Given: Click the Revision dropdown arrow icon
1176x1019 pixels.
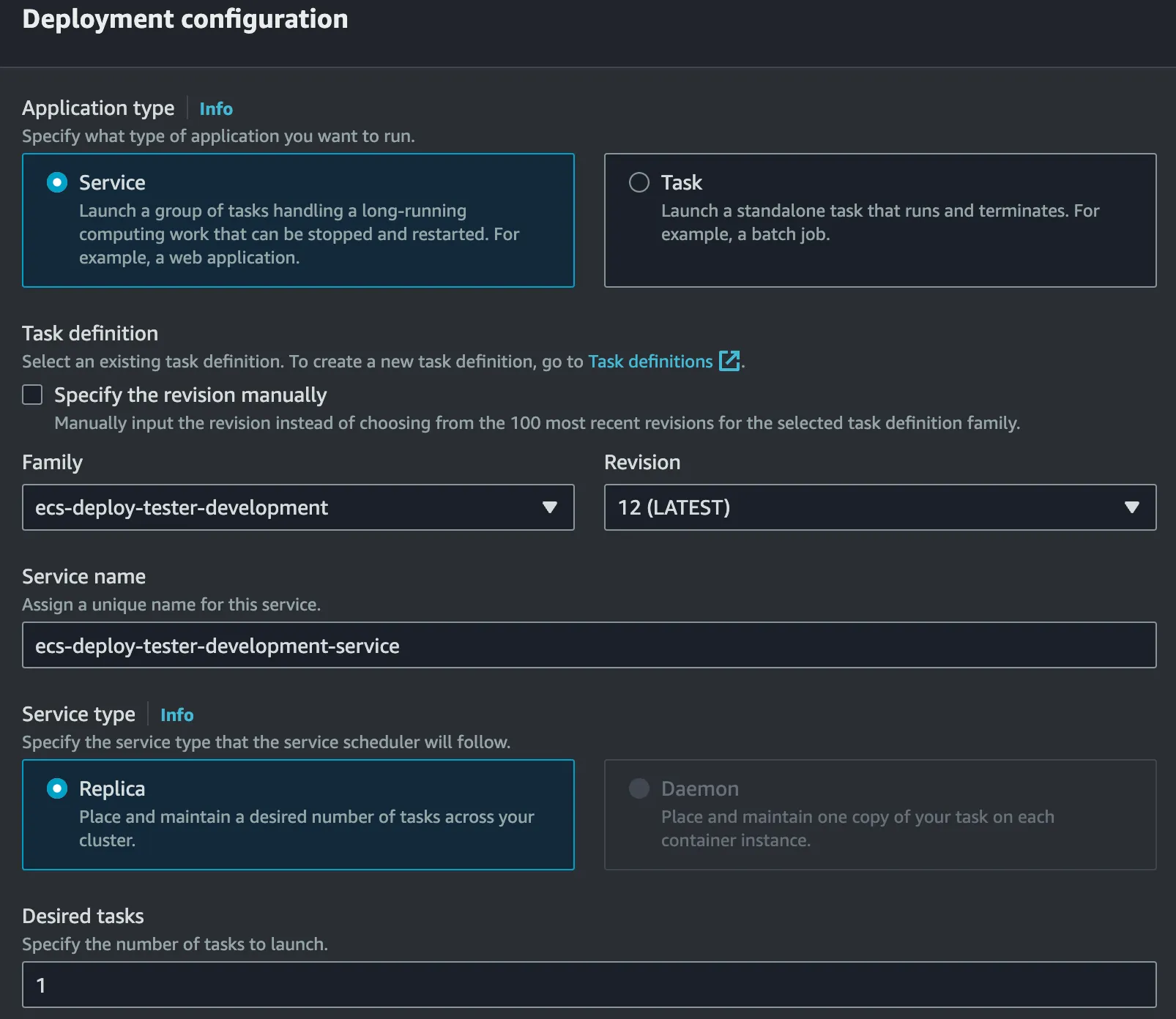Looking at the screenshot, I should [x=1131, y=507].
